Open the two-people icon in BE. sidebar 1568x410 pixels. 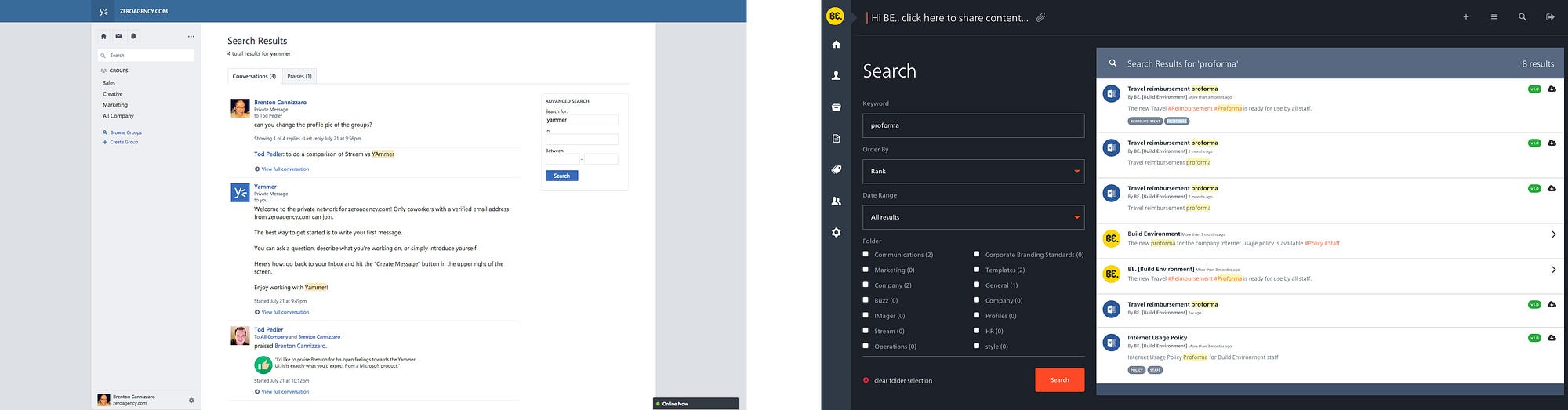[x=836, y=201]
